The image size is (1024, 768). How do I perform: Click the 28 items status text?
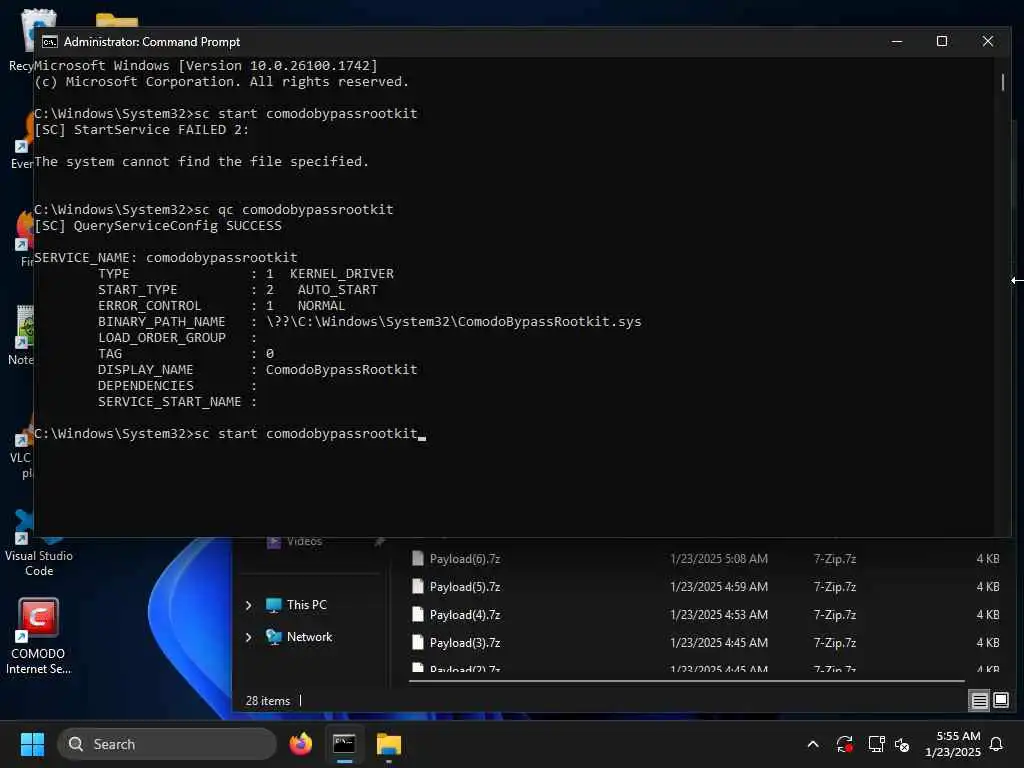pyautogui.click(x=268, y=701)
